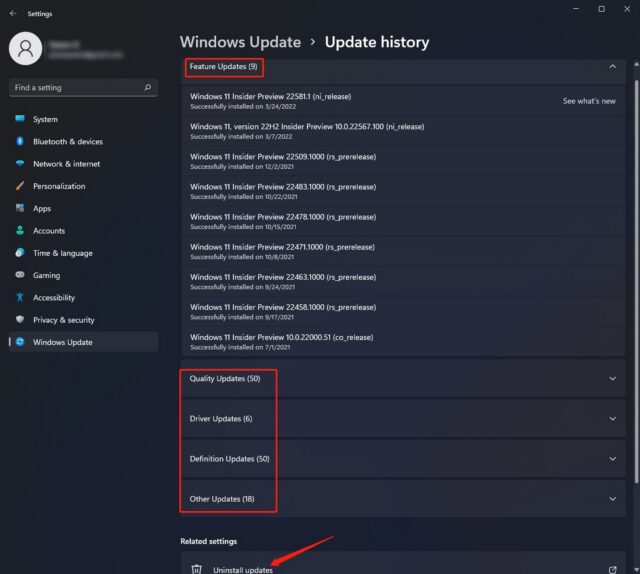The image size is (640, 574).
Task: Expand Quality Updates (50) chevron
Action: (612, 378)
